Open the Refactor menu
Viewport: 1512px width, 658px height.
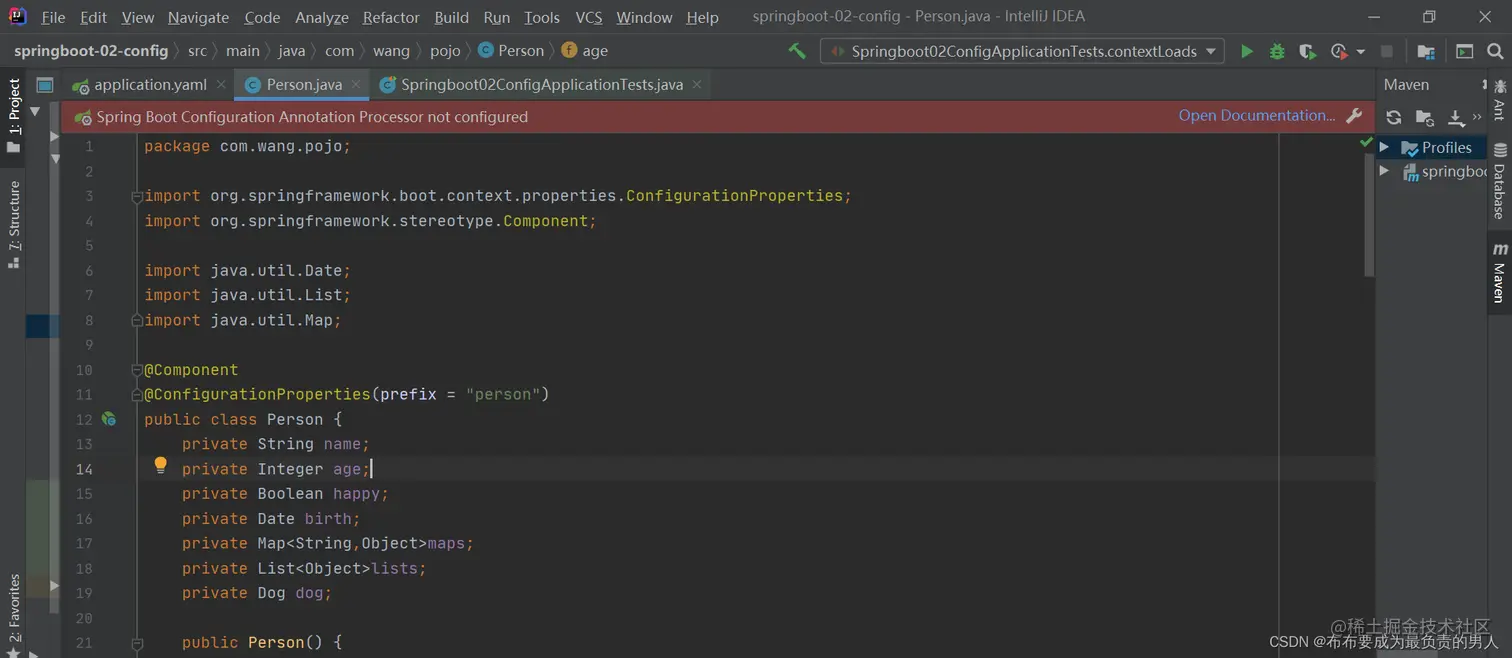(x=391, y=17)
